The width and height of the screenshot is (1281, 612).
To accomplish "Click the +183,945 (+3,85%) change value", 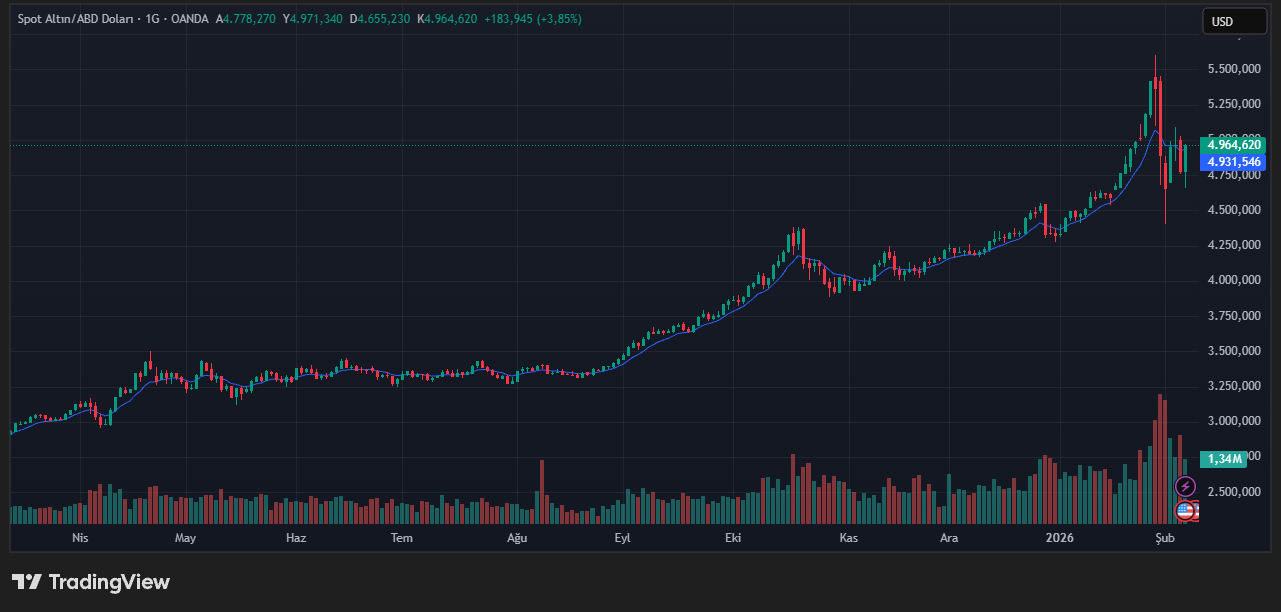I will [x=532, y=19].
